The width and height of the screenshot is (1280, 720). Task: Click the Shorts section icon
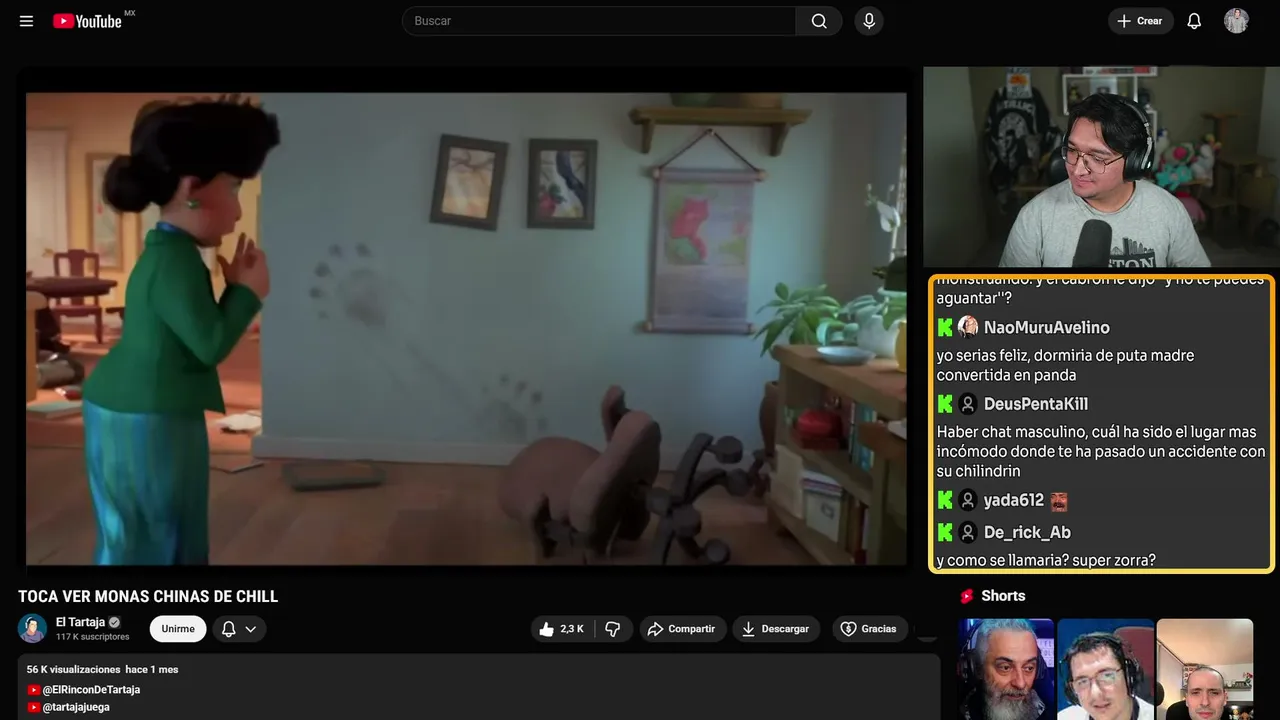[967, 596]
